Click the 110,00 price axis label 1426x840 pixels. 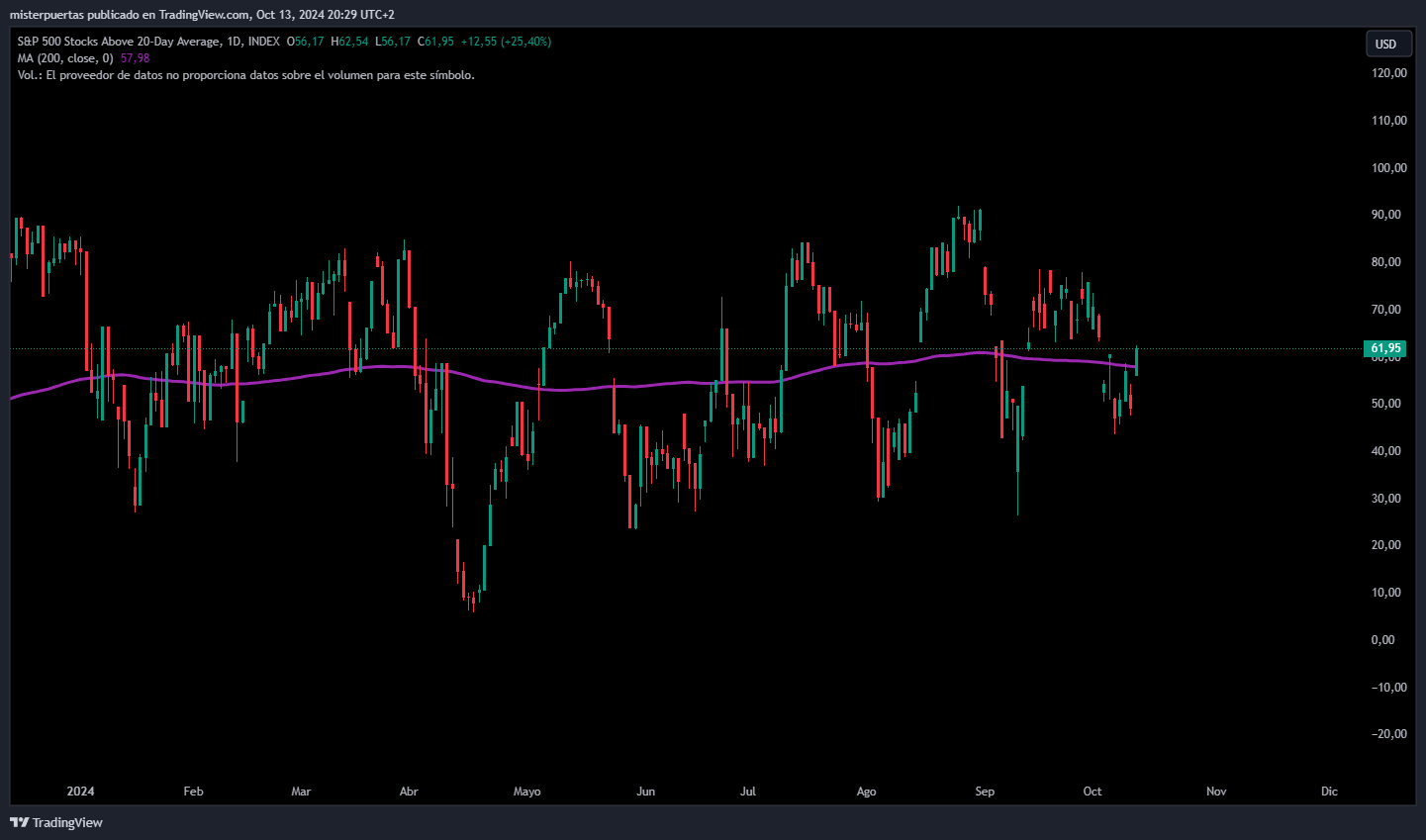(x=1388, y=121)
